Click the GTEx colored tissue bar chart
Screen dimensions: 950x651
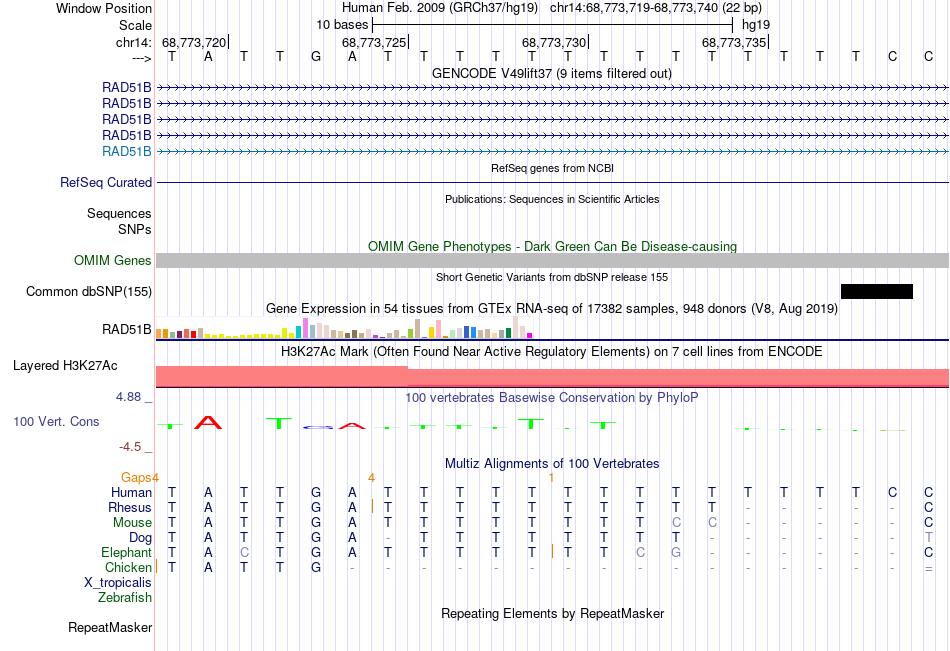(x=344, y=327)
